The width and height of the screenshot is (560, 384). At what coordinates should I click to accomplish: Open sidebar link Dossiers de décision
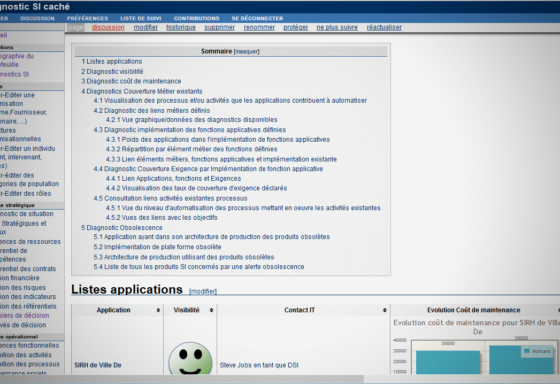(25, 315)
